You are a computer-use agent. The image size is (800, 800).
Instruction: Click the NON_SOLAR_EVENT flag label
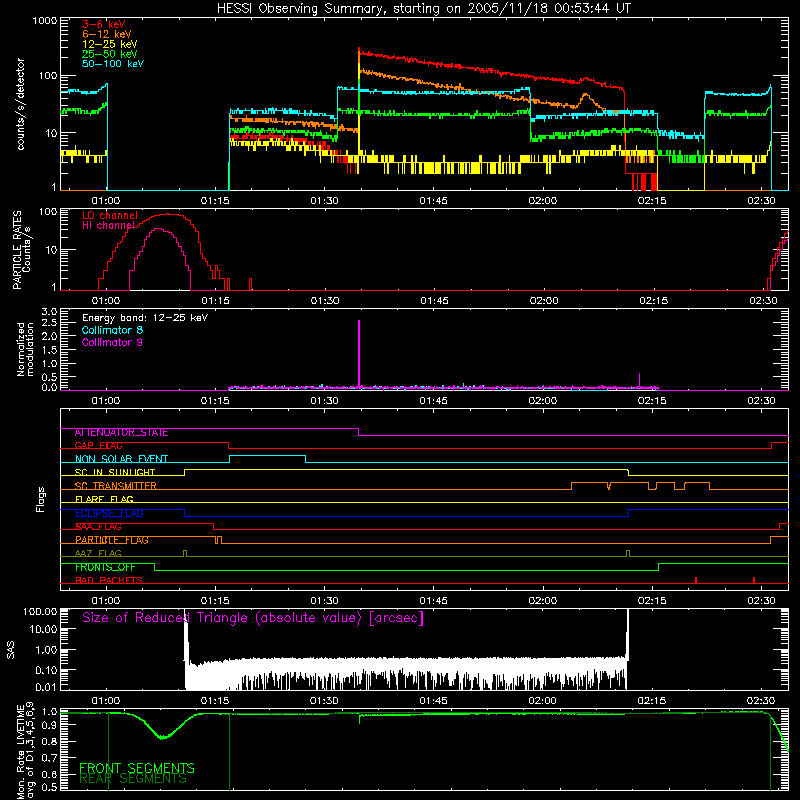pos(121,459)
